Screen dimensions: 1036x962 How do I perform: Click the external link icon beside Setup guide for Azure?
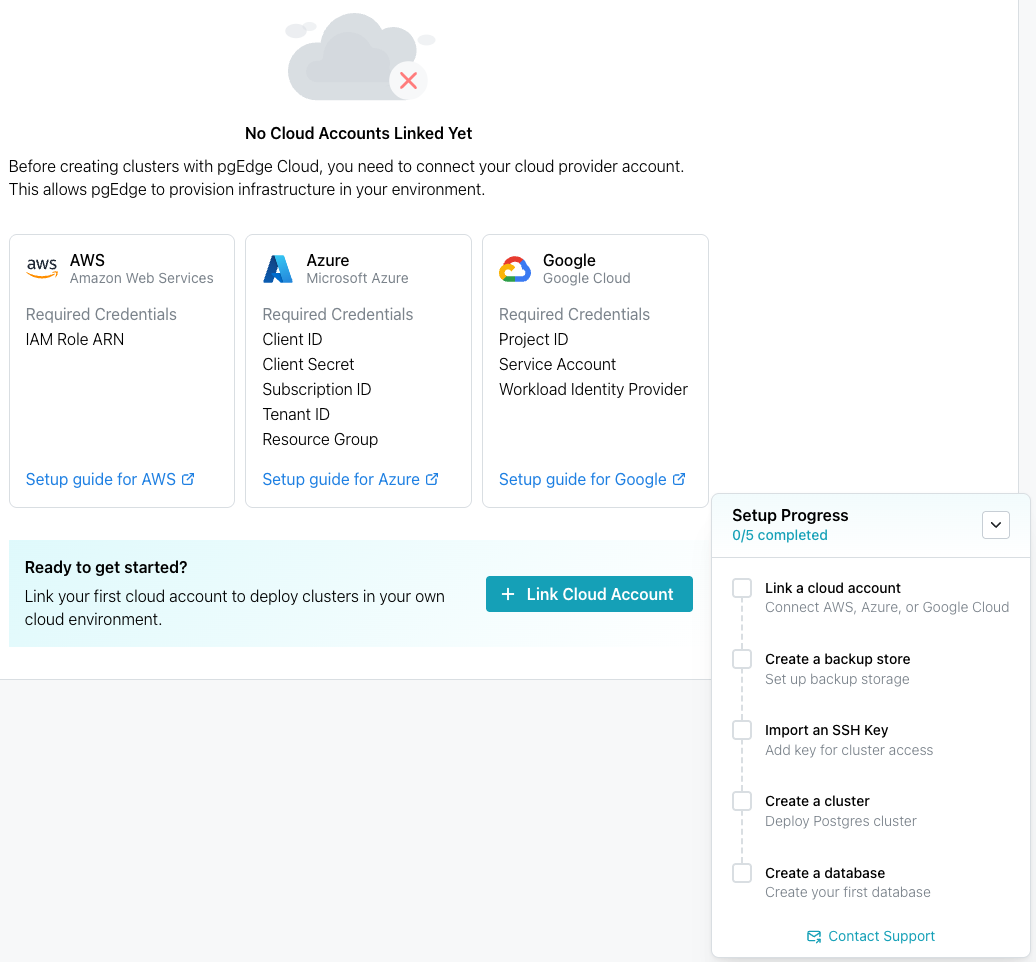(x=432, y=478)
